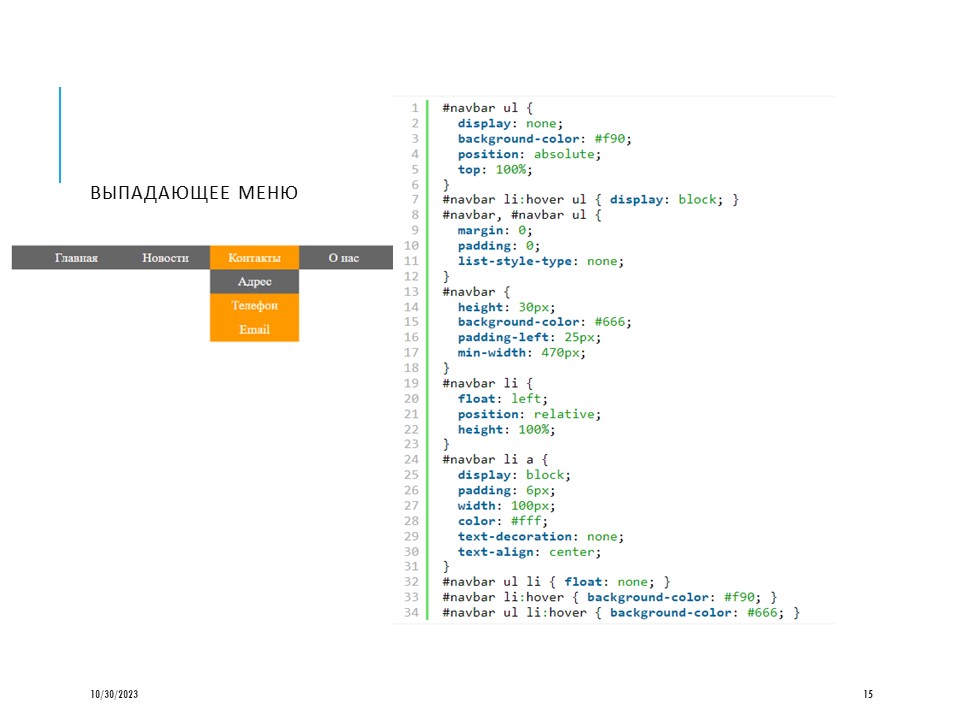Select the slide title ВЫПАДАЮЩЕЕ МЕНЮ

coord(194,193)
